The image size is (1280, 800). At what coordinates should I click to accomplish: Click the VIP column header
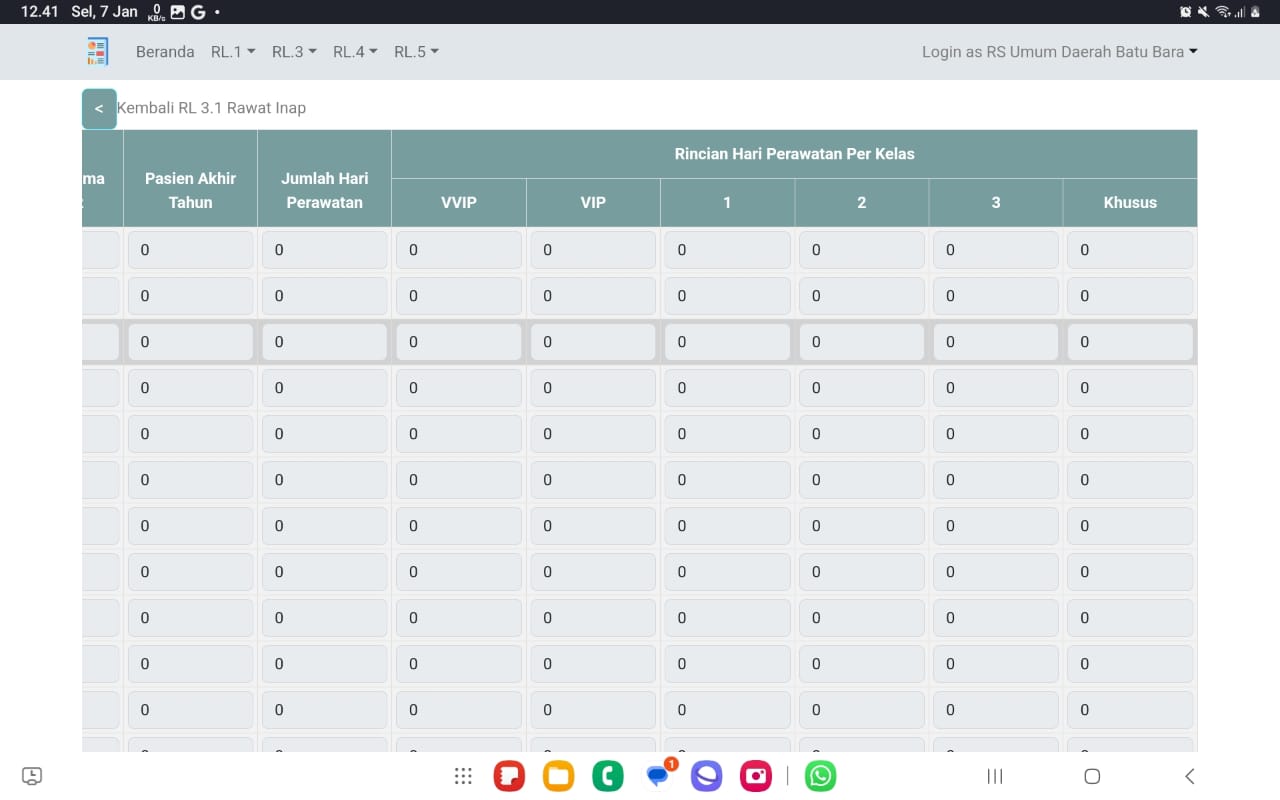point(593,203)
